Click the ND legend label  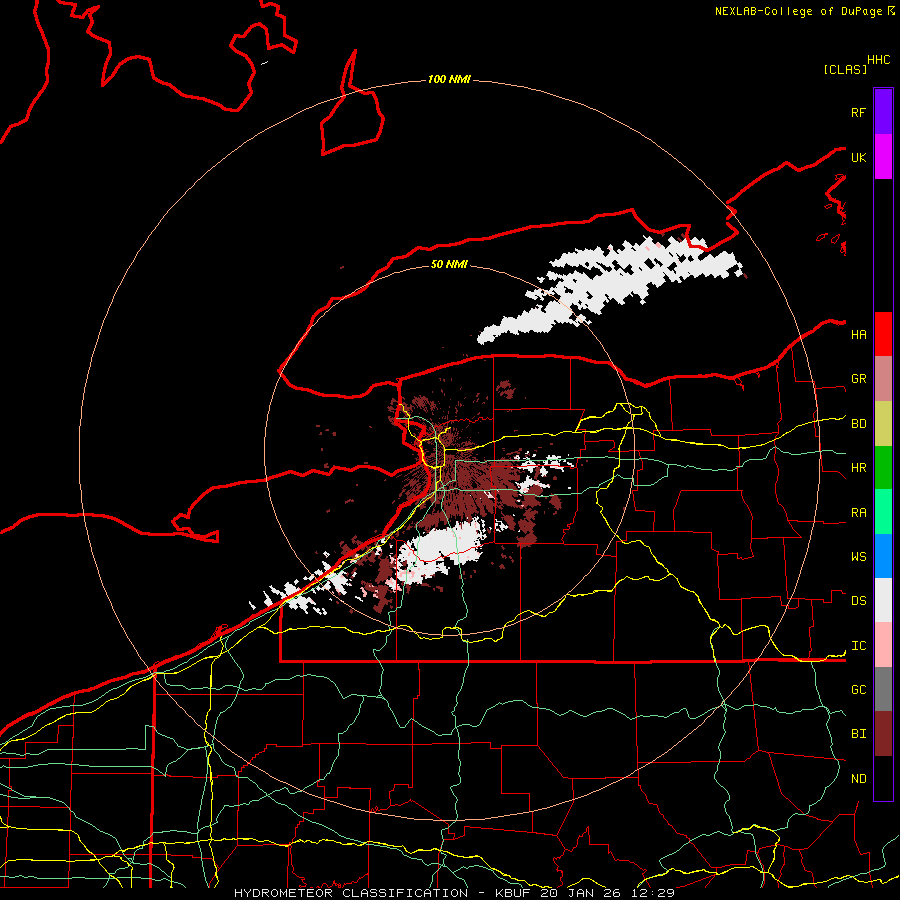(x=858, y=779)
